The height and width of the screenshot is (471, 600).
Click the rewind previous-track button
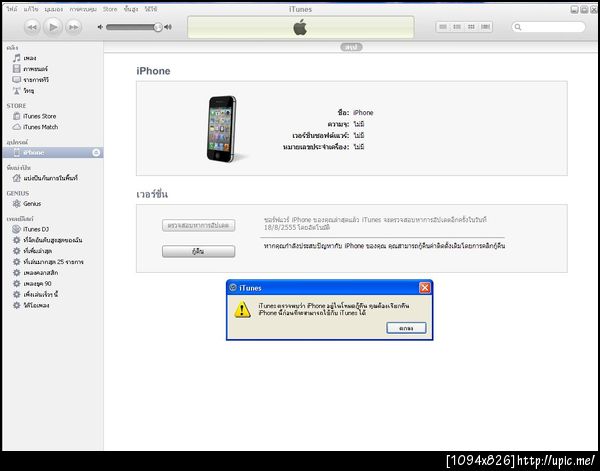[x=32, y=27]
